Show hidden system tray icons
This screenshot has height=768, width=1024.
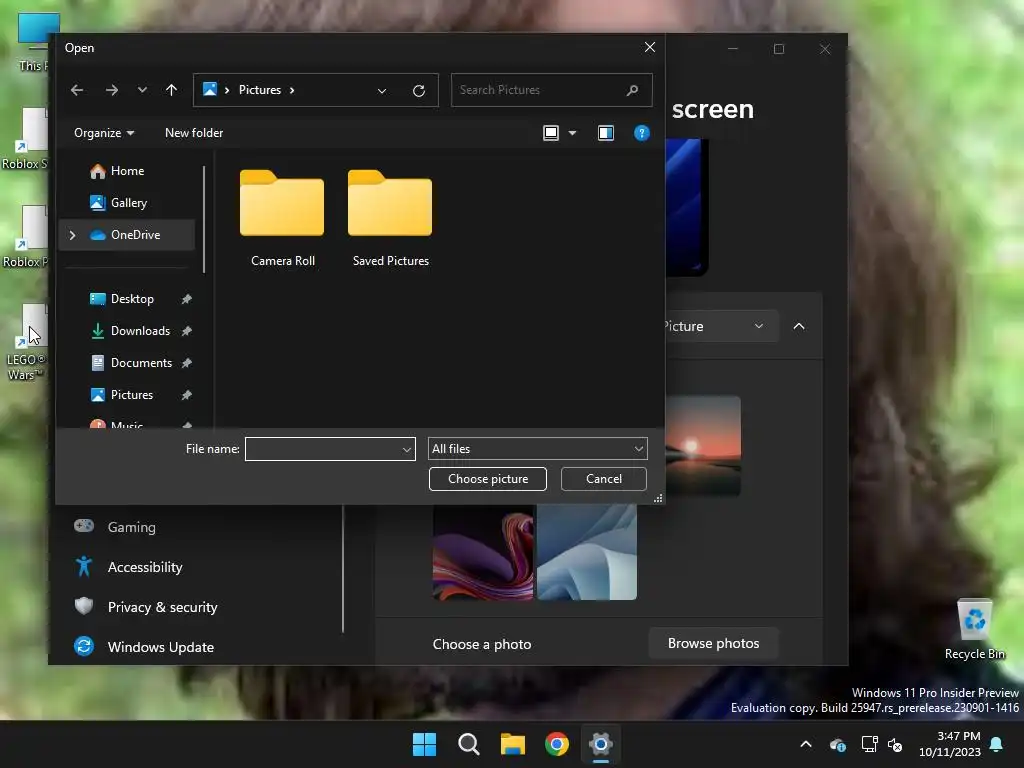(806, 744)
